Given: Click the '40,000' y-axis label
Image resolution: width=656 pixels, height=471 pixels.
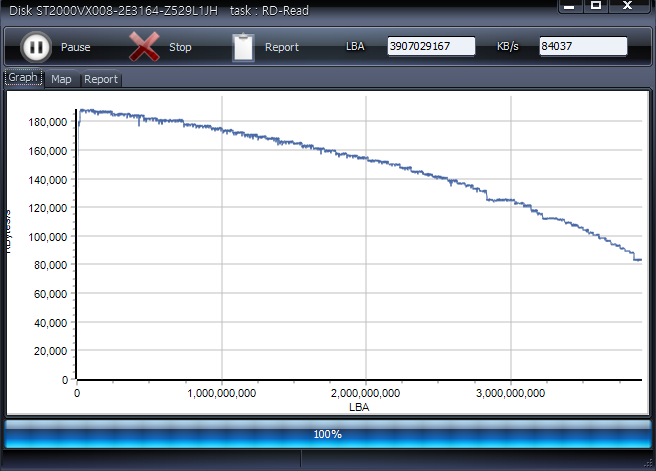Looking at the screenshot, I should 51,323.
